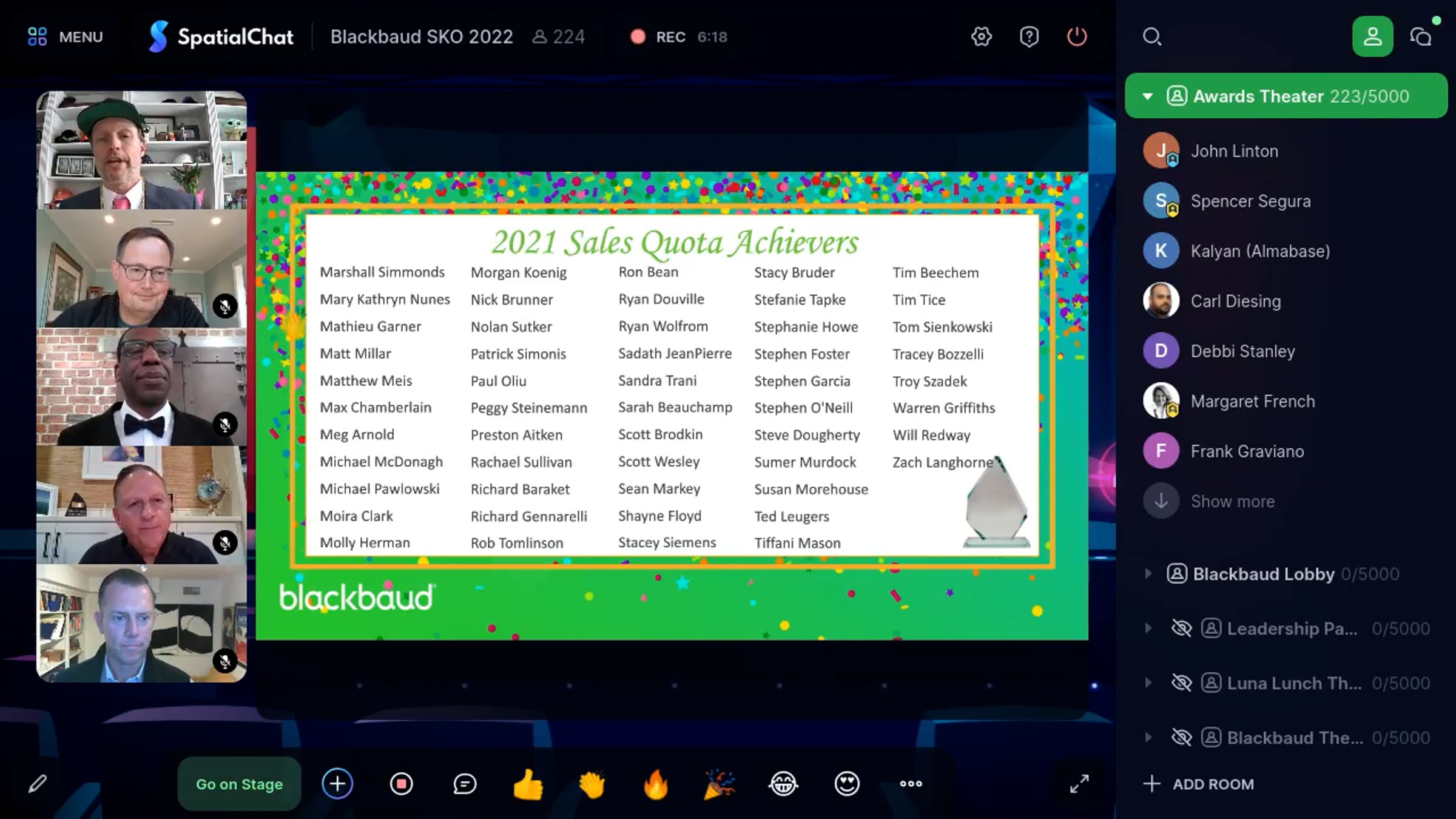Open the three-dots more options menu
Viewport: 1456px width, 819px height.
[x=911, y=784]
